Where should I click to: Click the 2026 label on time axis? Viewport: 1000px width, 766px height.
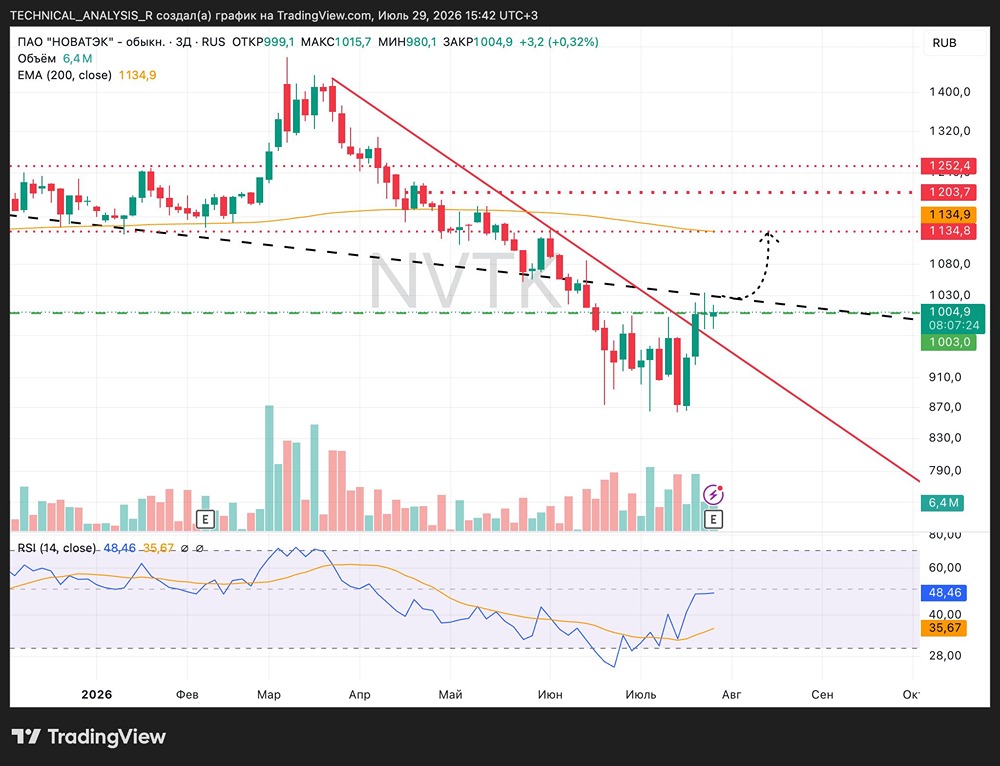pos(96,694)
